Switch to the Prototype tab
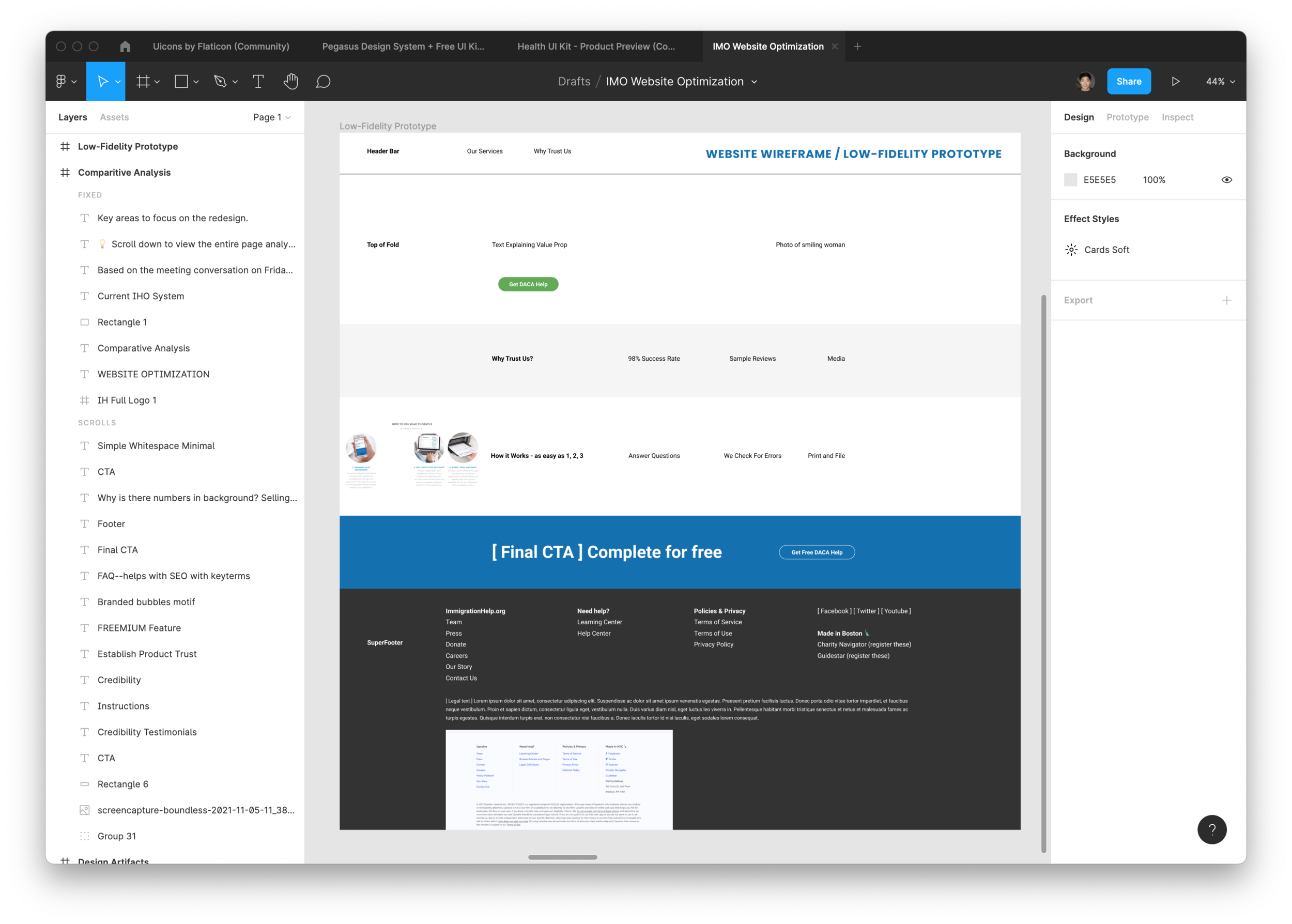Screen dimensions: 1292x924 point(1127,117)
